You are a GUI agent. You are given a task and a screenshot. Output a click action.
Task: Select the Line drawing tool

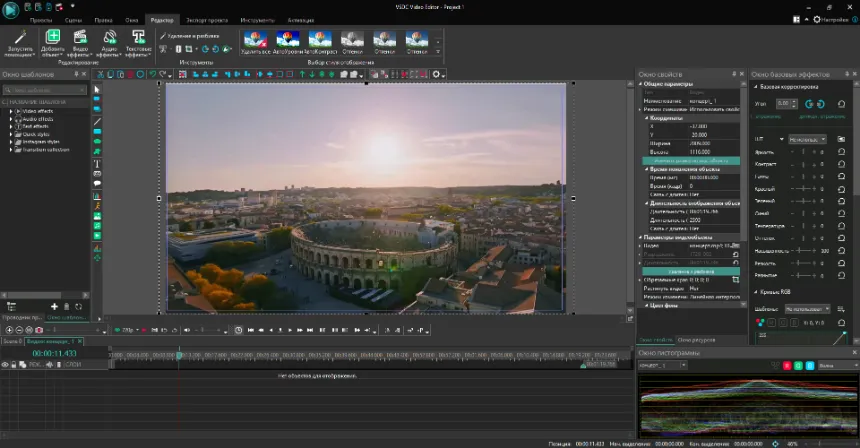click(x=97, y=121)
